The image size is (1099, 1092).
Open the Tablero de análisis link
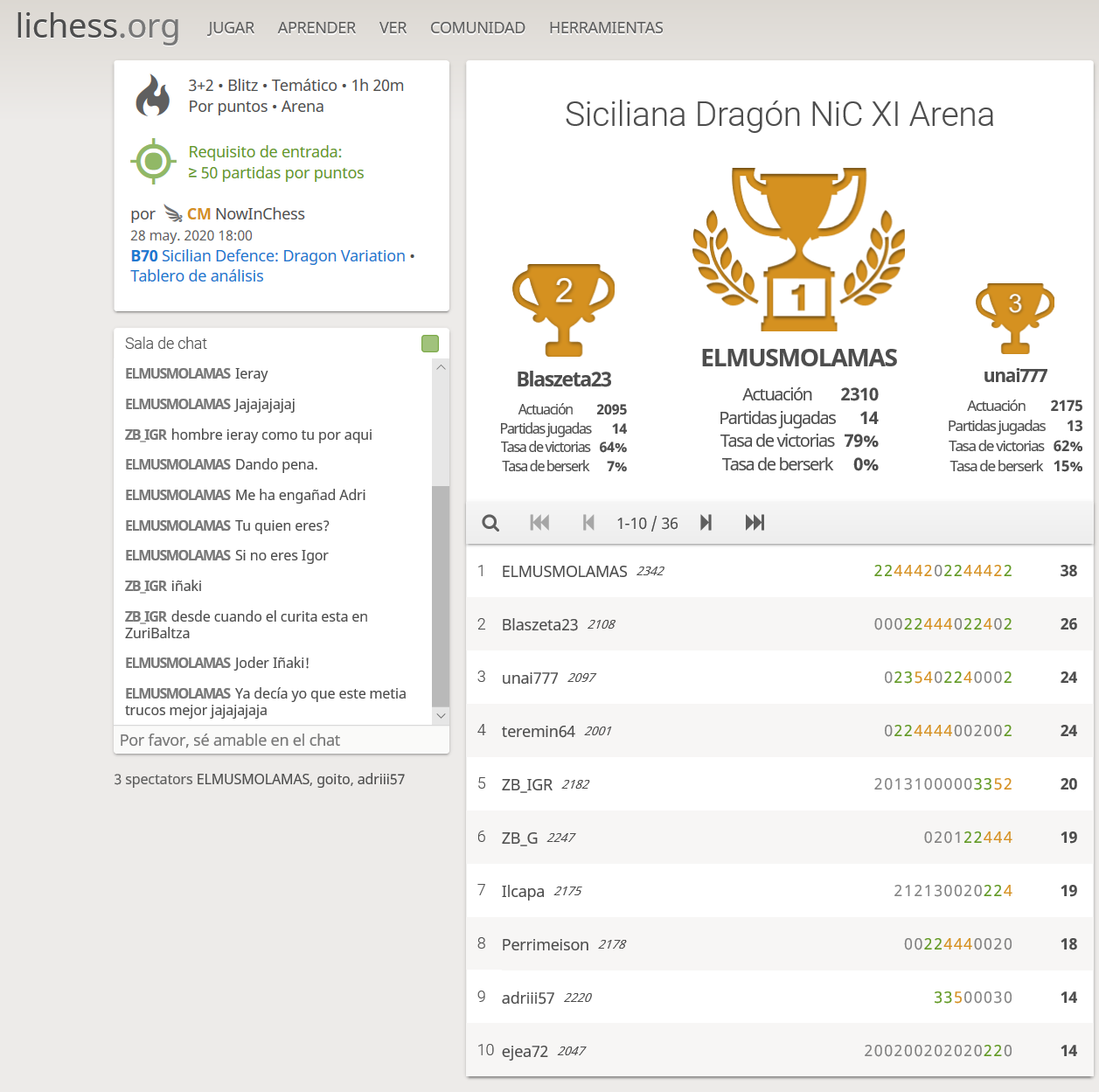(197, 276)
